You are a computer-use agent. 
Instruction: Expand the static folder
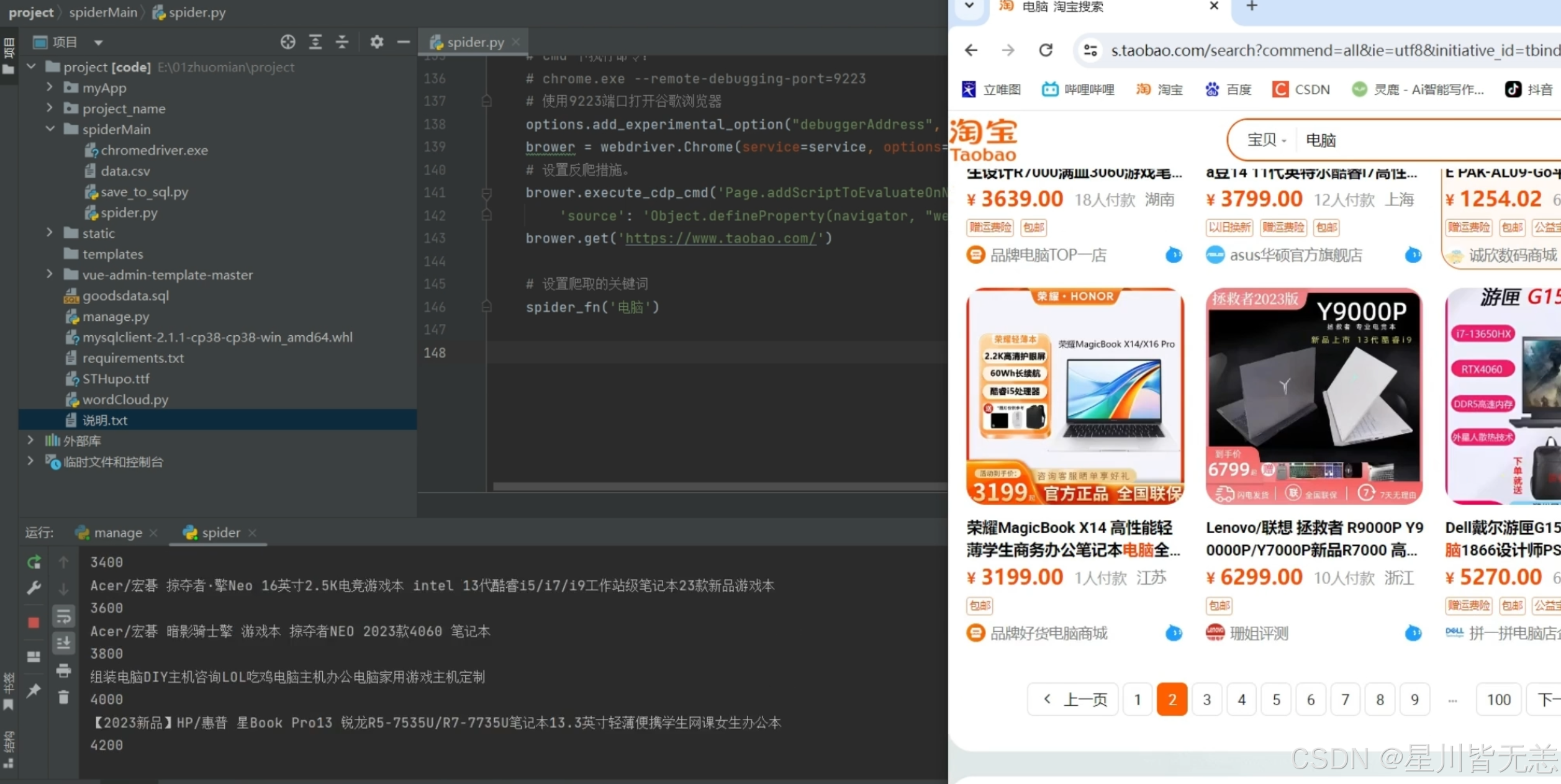[x=50, y=232]
